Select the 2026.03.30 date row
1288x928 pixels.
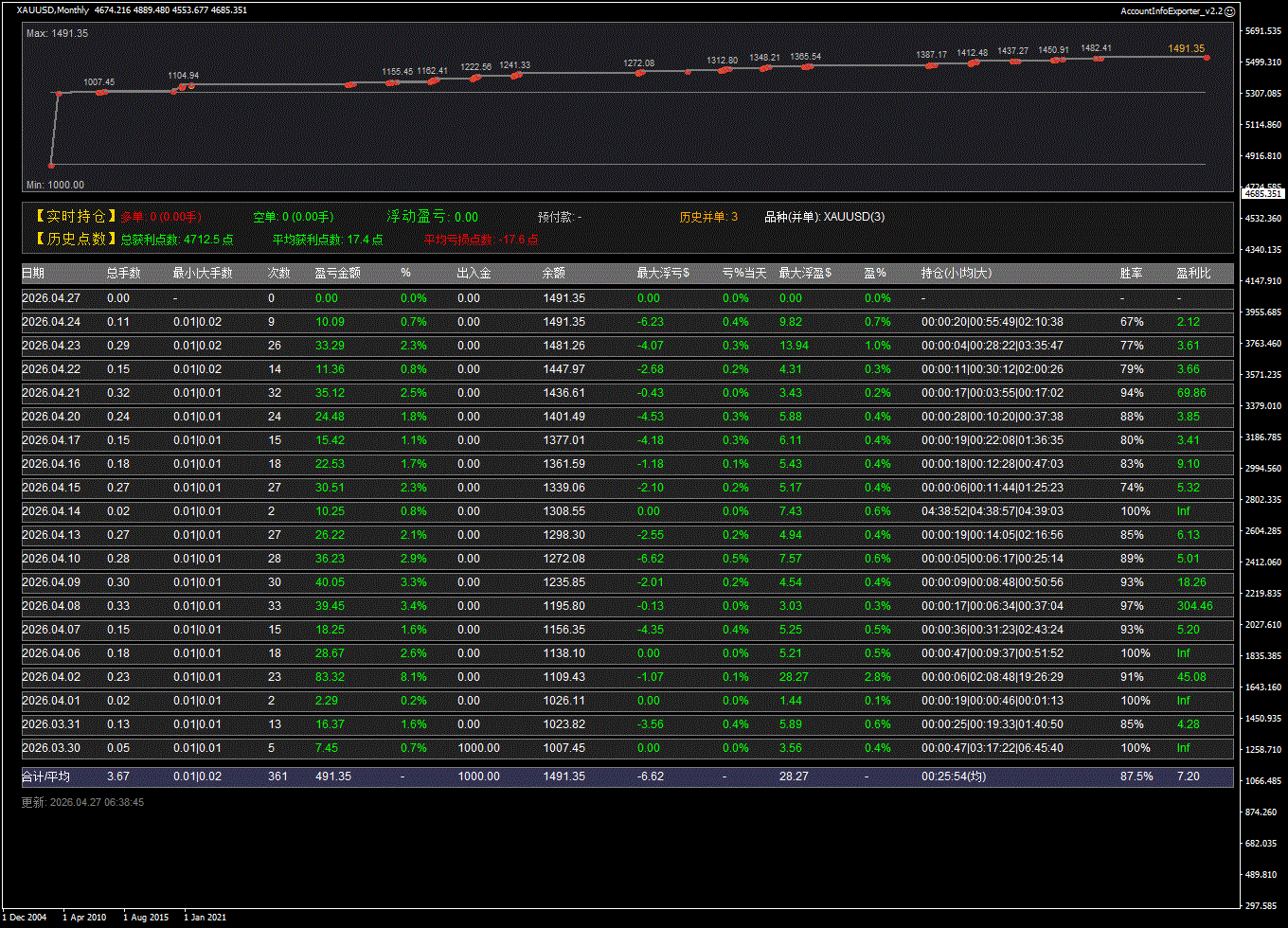click(50, 748)
